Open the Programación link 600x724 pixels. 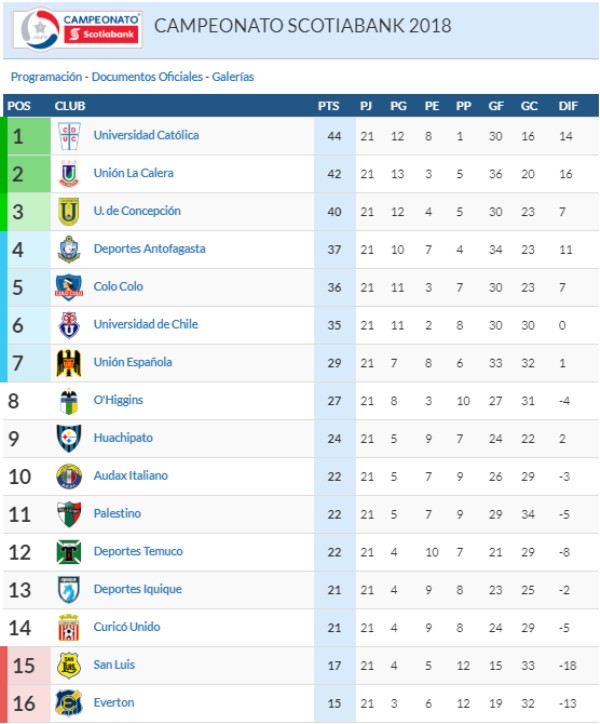tap(46, 76)
